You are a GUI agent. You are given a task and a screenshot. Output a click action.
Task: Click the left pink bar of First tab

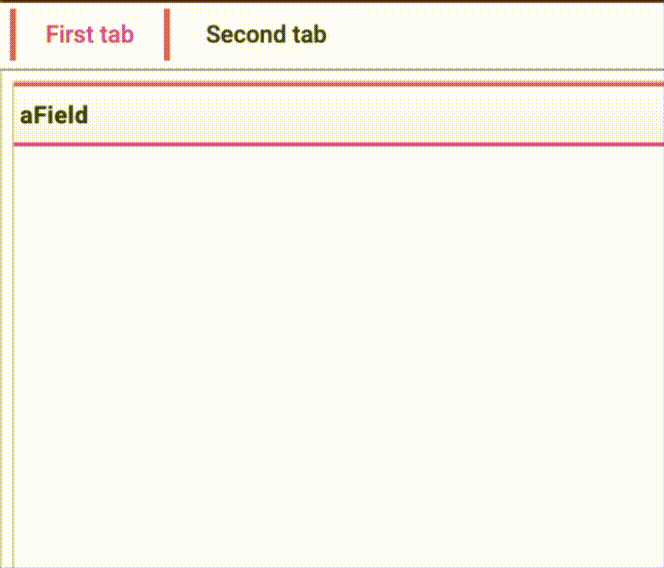click(x=13, y=34)
